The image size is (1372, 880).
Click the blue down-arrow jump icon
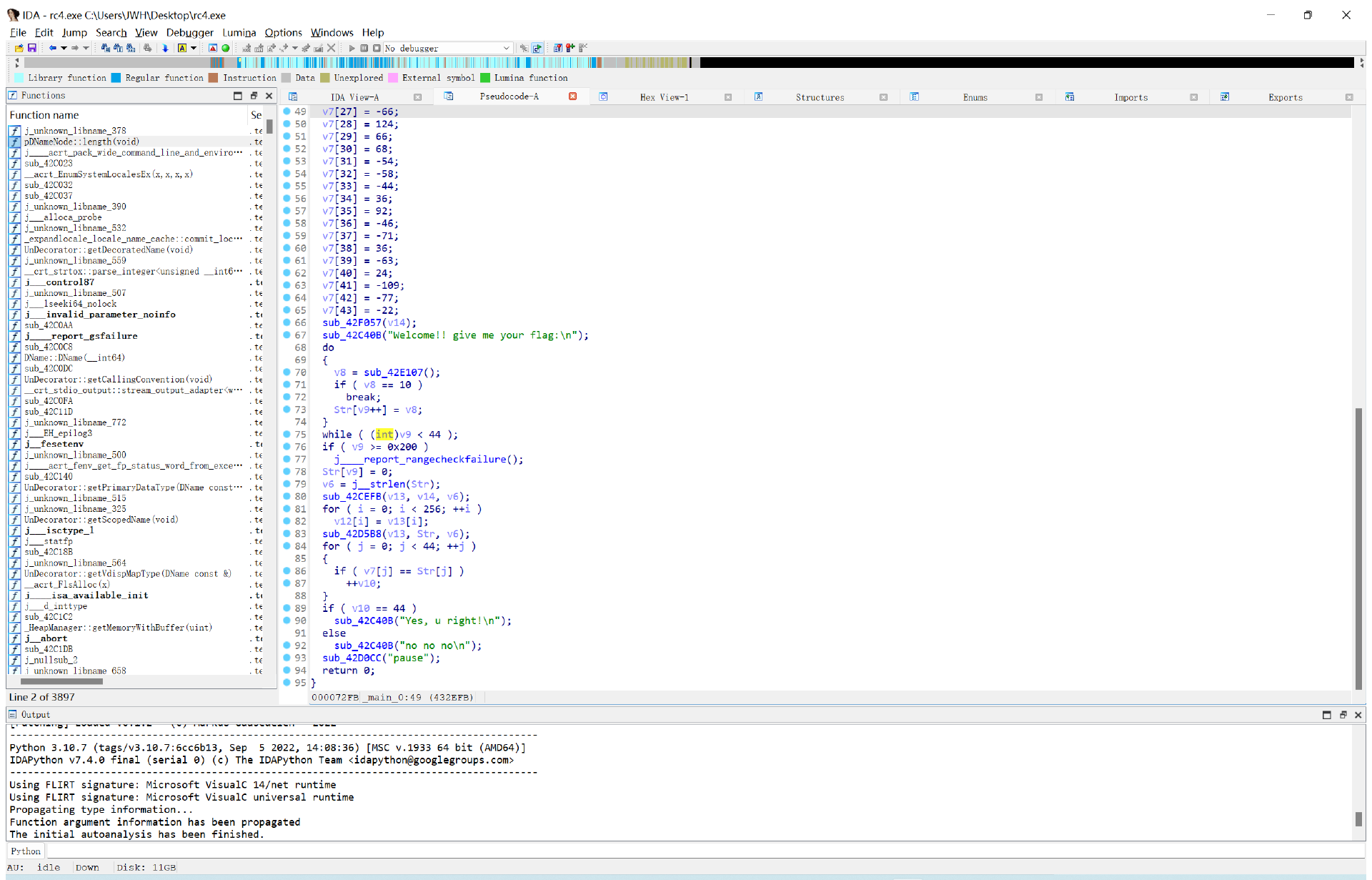pyautogui.click(x=165, y=48)
